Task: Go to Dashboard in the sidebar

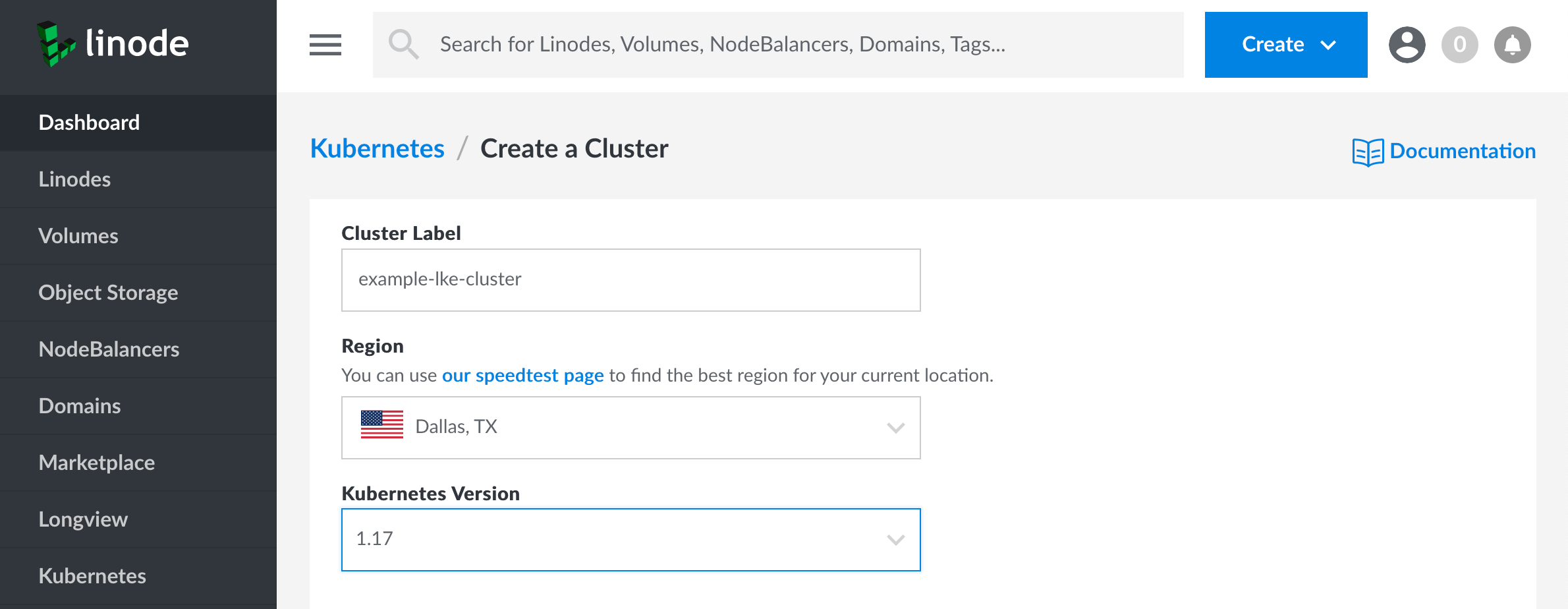Action: pos(89,123)
